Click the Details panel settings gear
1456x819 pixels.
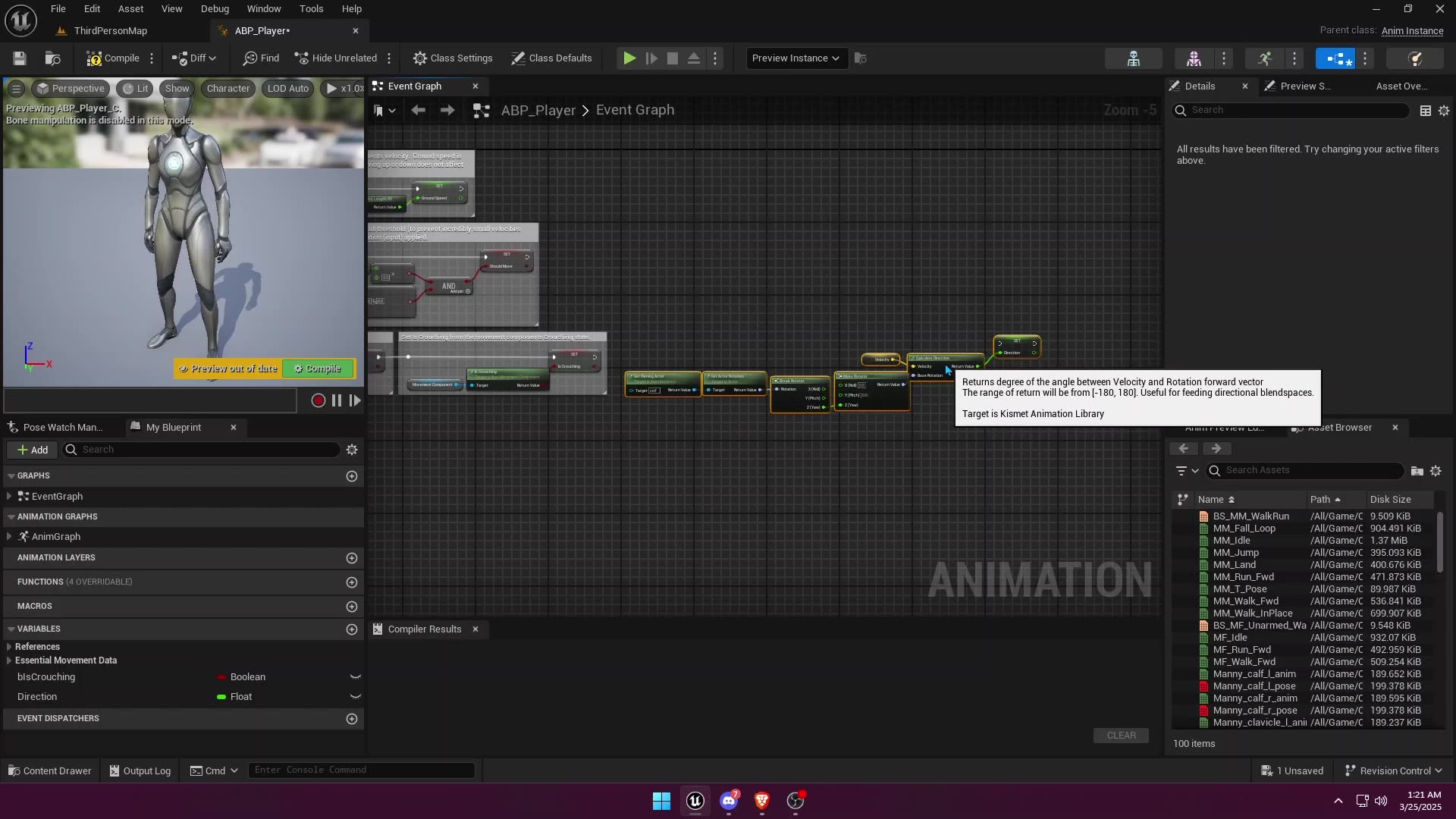pyautogui.click(x=1443, y=111)
